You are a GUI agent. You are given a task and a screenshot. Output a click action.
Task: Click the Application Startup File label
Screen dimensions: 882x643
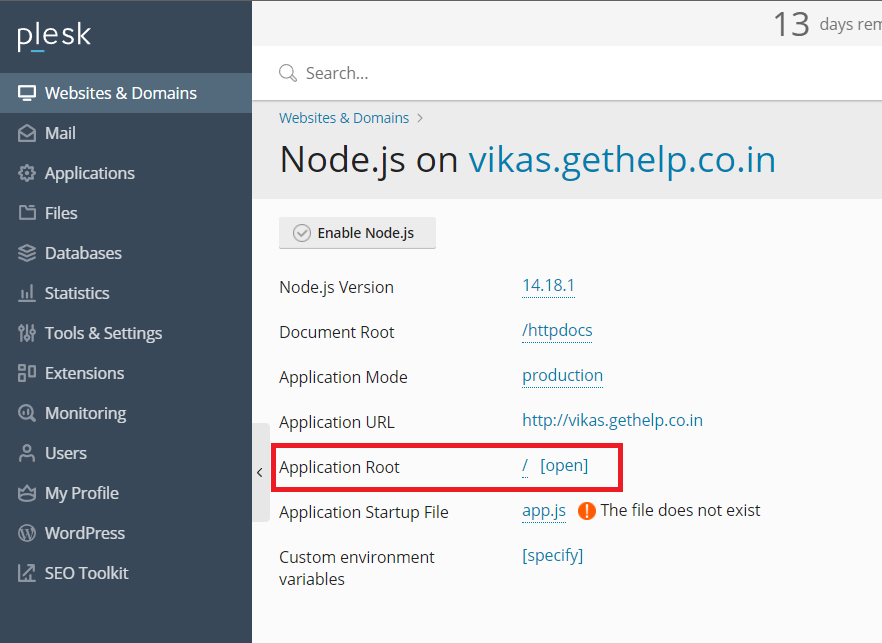pyautogui.click(x=364, y=512)
